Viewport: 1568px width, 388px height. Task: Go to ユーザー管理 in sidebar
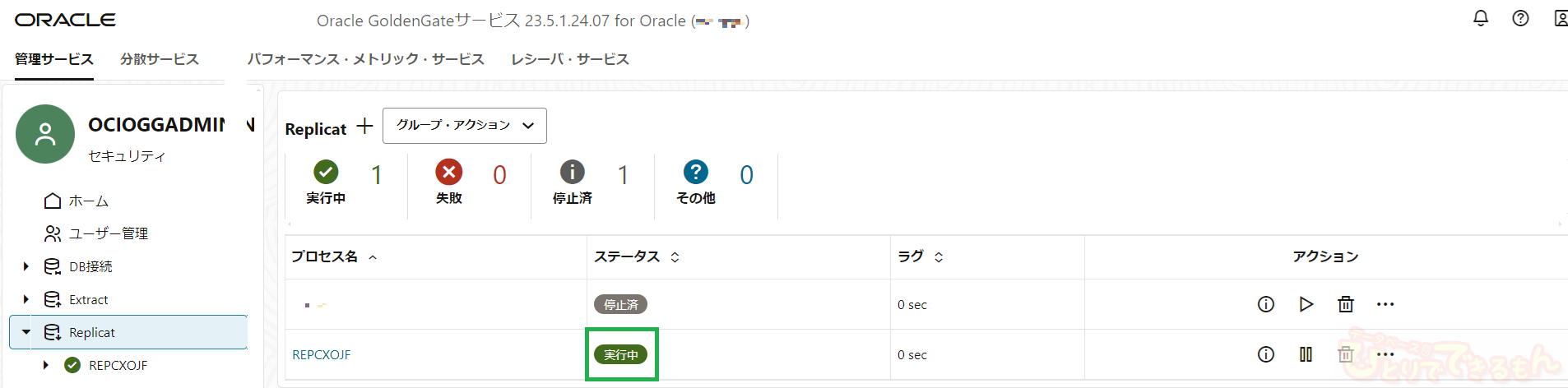pos(108,233)
